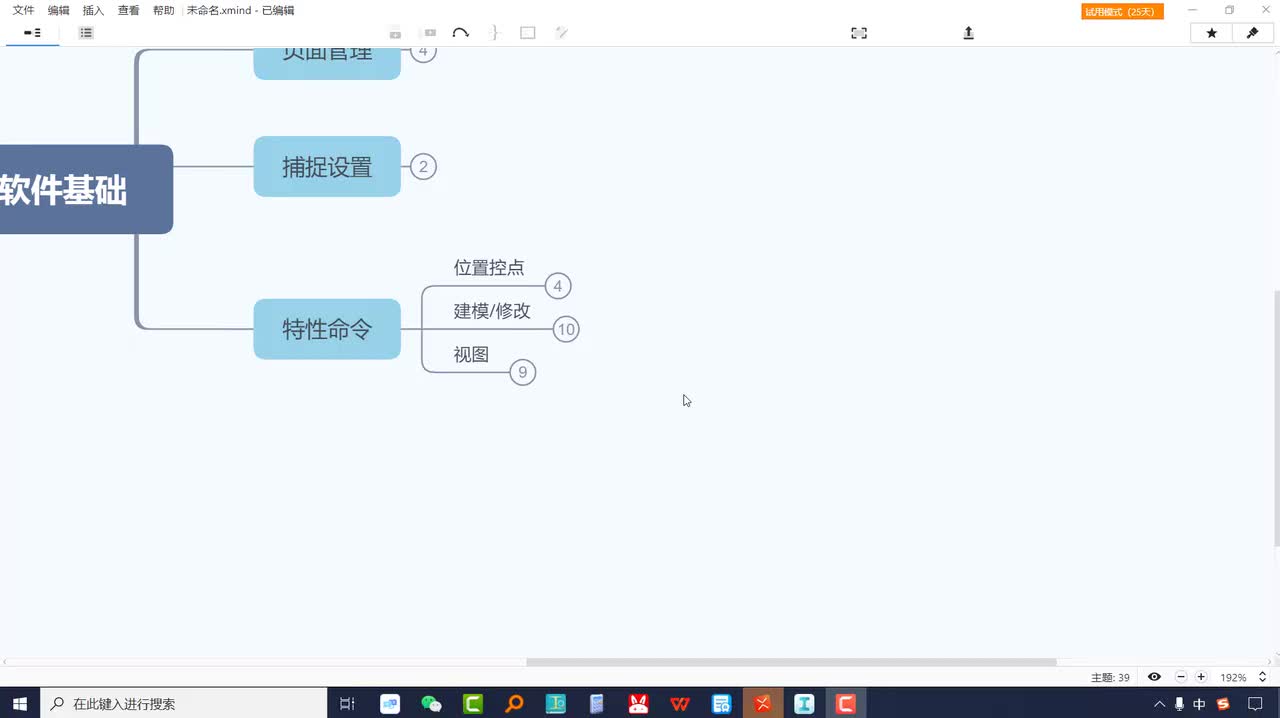Viewport: 1280px width, 718px height.
Task: Zoom in with plus button
Action: coord(1201,677)
